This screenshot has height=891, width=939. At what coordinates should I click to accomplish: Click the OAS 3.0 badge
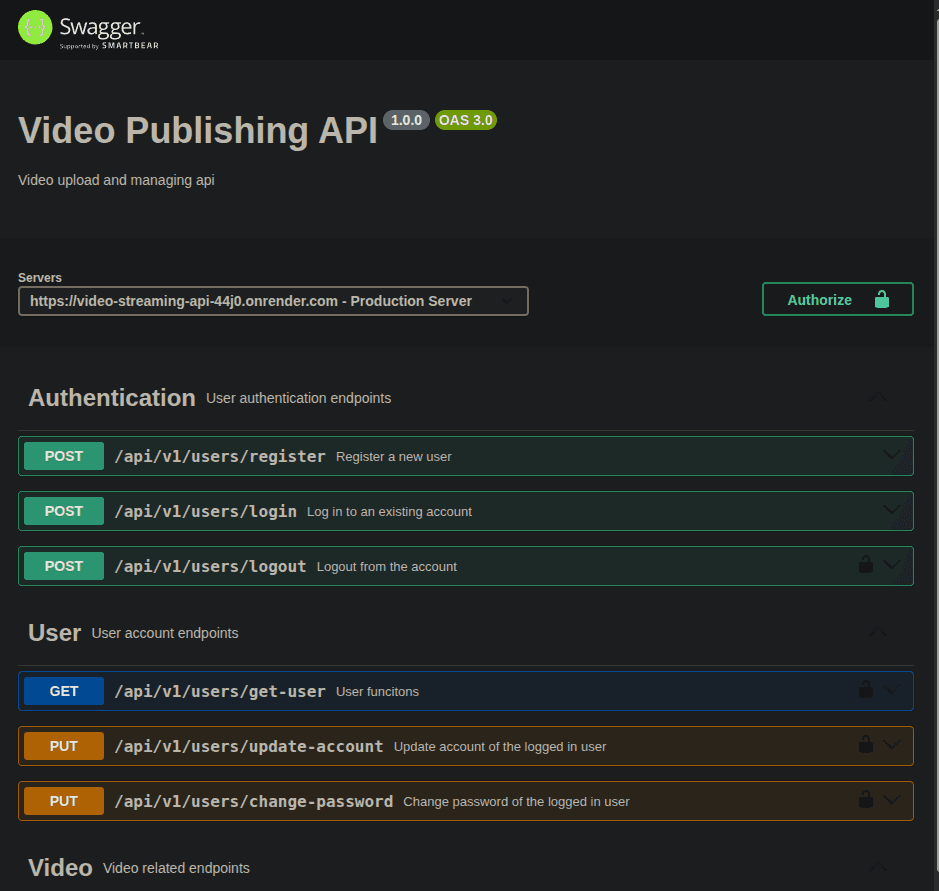coord(465,119)
